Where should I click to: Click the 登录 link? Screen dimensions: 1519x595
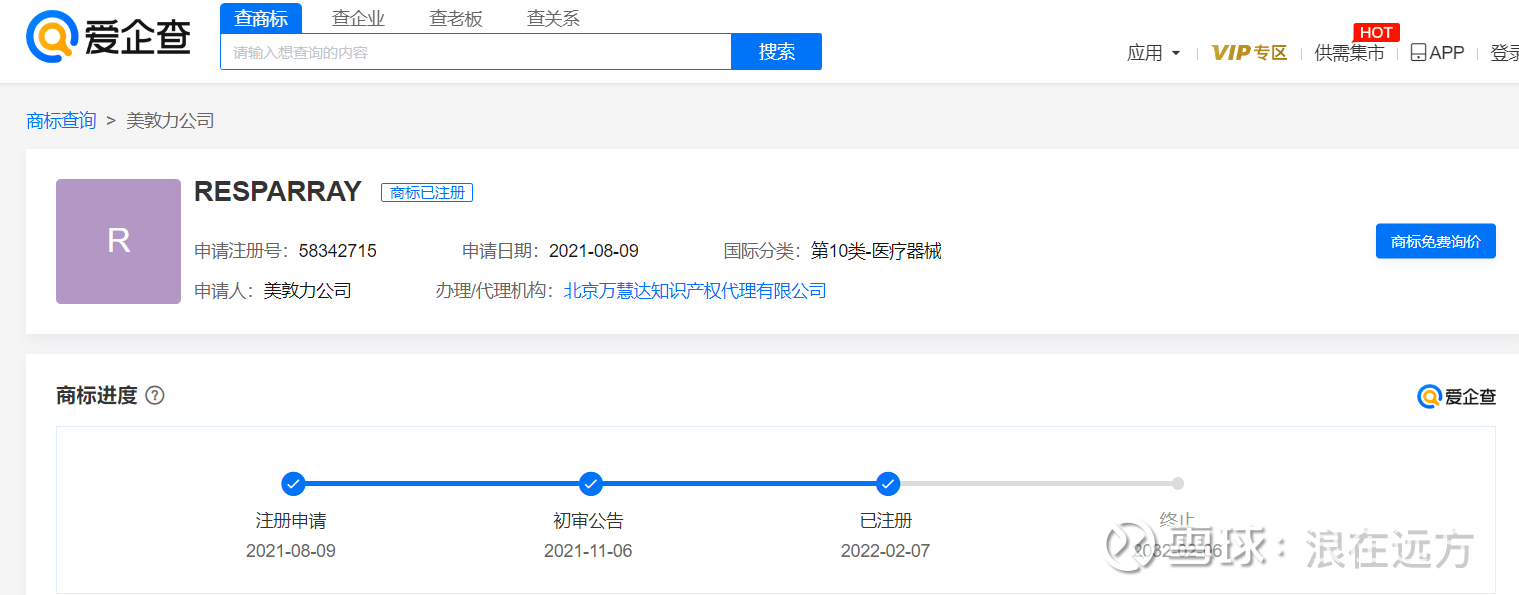1504,53
